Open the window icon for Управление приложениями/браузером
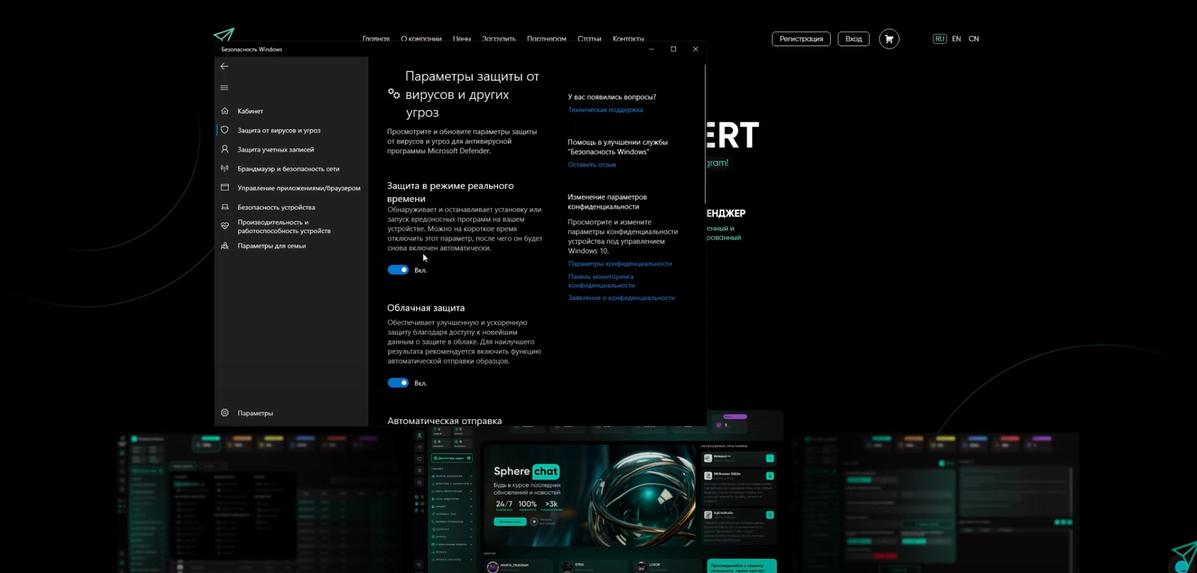1197x573 pixels. 224,188
